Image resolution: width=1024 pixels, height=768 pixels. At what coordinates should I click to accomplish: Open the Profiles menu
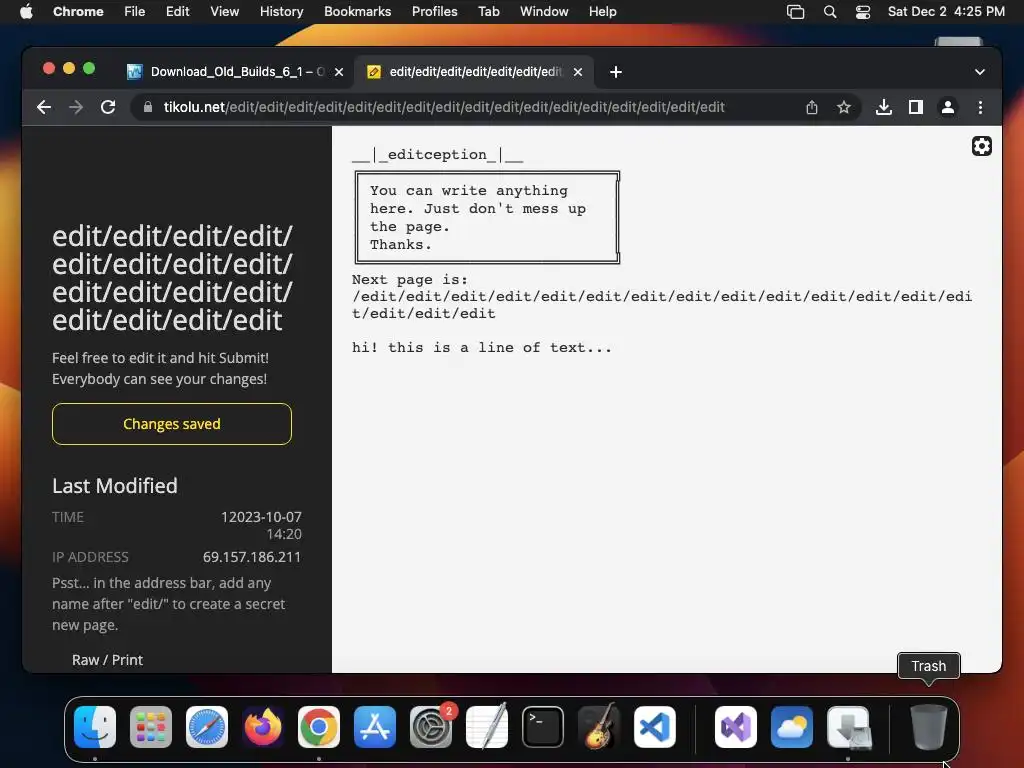[434, 12]
